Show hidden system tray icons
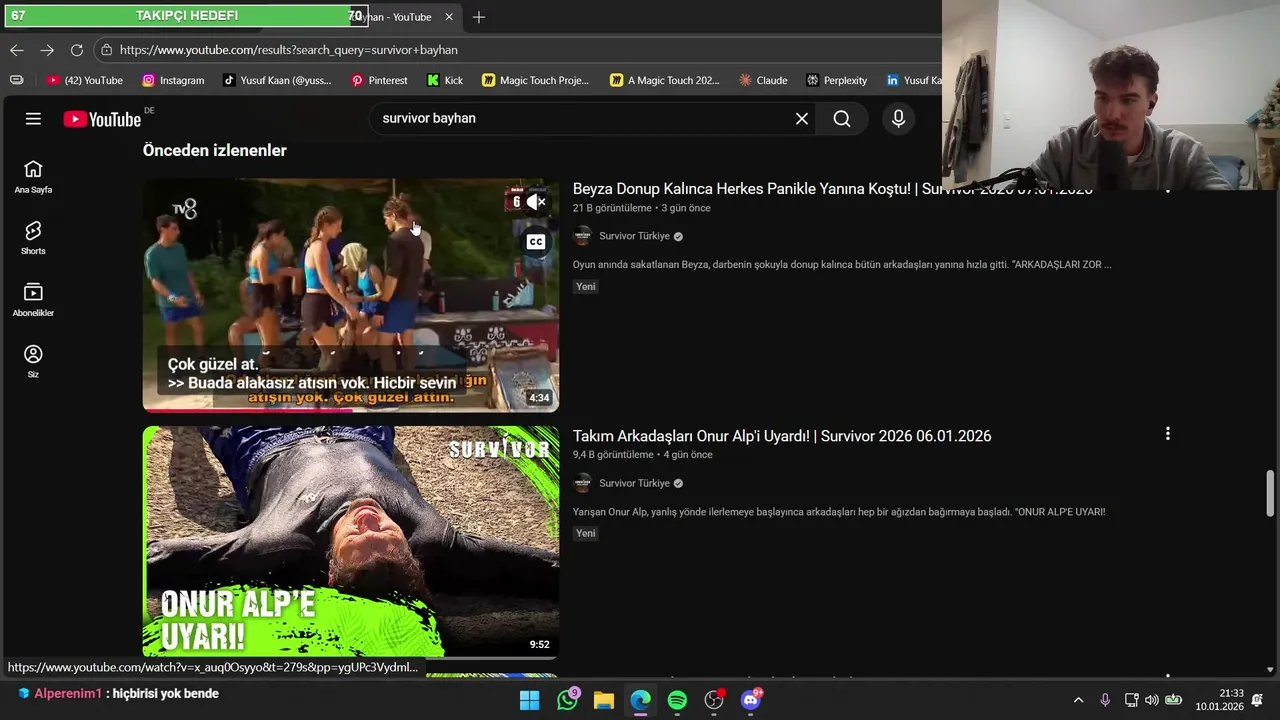 click(1078, 700)
